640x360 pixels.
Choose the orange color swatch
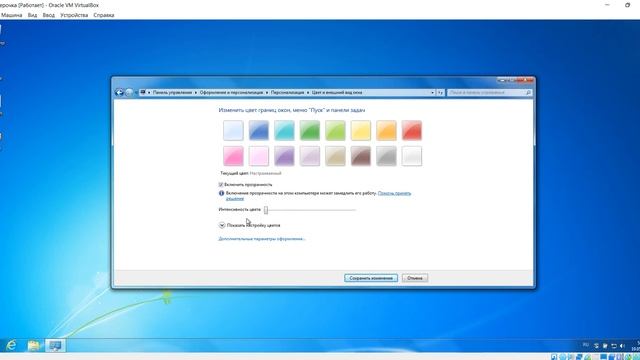pos(386,130)
